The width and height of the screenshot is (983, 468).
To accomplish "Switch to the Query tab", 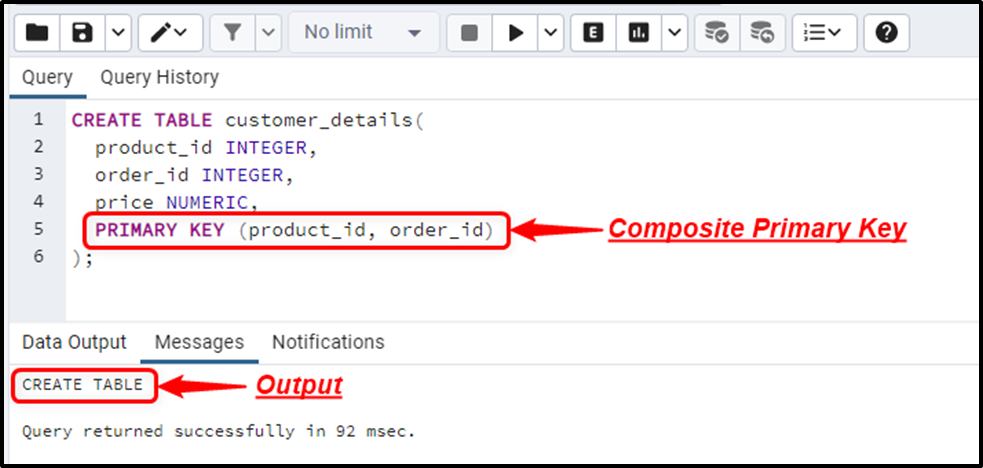I will coord(47,78).
